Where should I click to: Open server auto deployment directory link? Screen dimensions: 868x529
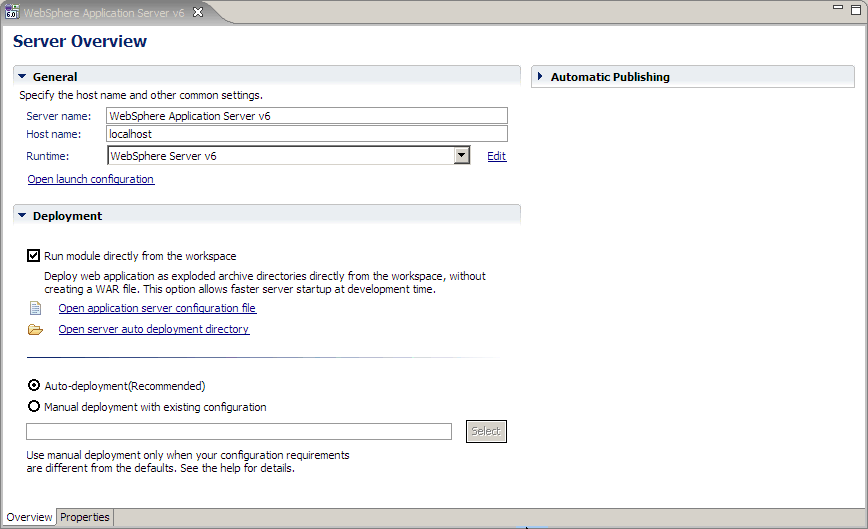click(x=154, y=329)
